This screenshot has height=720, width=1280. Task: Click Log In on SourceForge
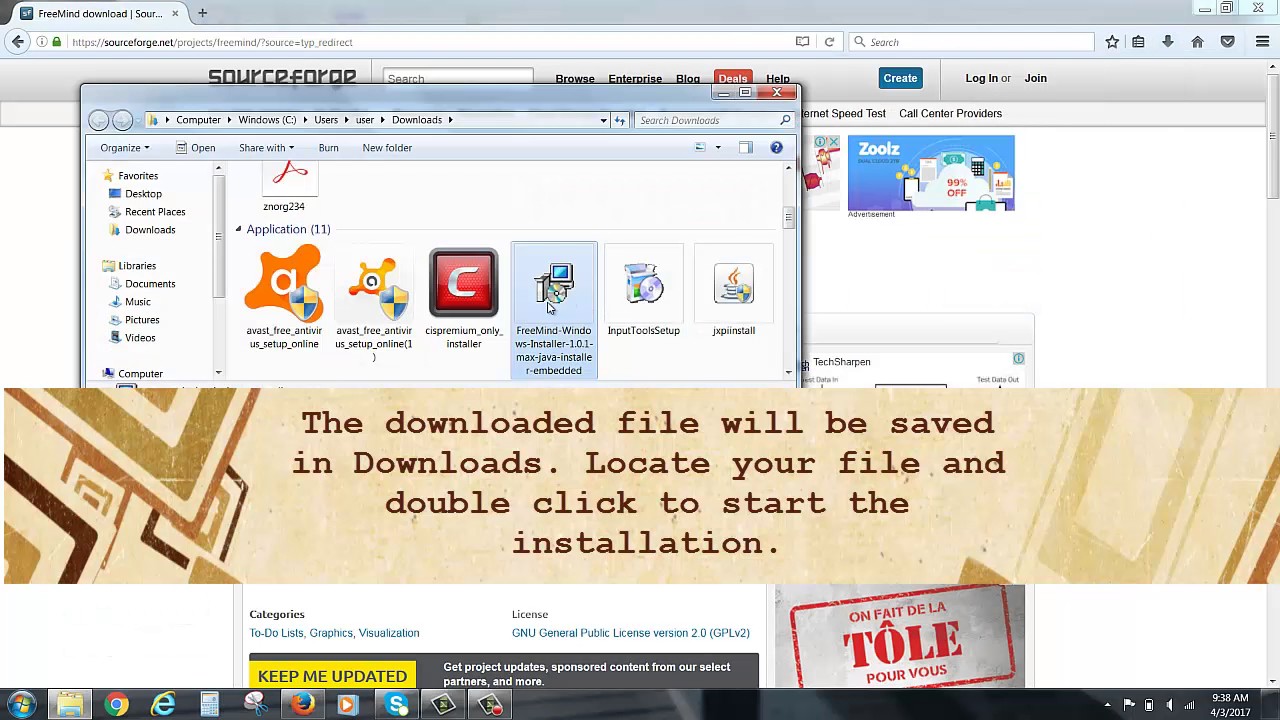click(x=981, y=78)
